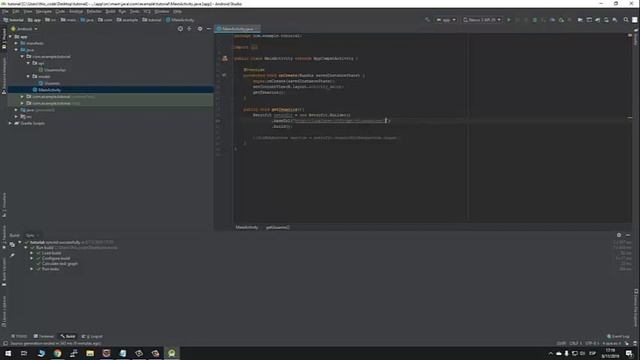Open Build panel settings gear
This screenshot has width=640, height=360.
click(619, 235)
